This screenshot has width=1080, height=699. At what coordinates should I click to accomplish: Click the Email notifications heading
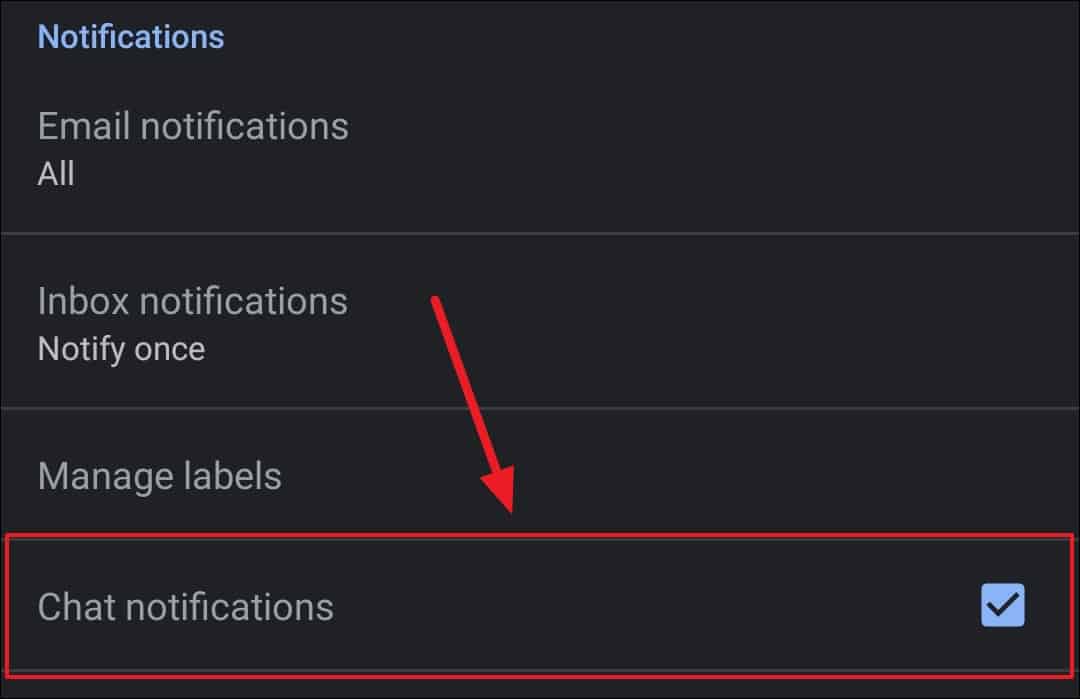(192, 126)
